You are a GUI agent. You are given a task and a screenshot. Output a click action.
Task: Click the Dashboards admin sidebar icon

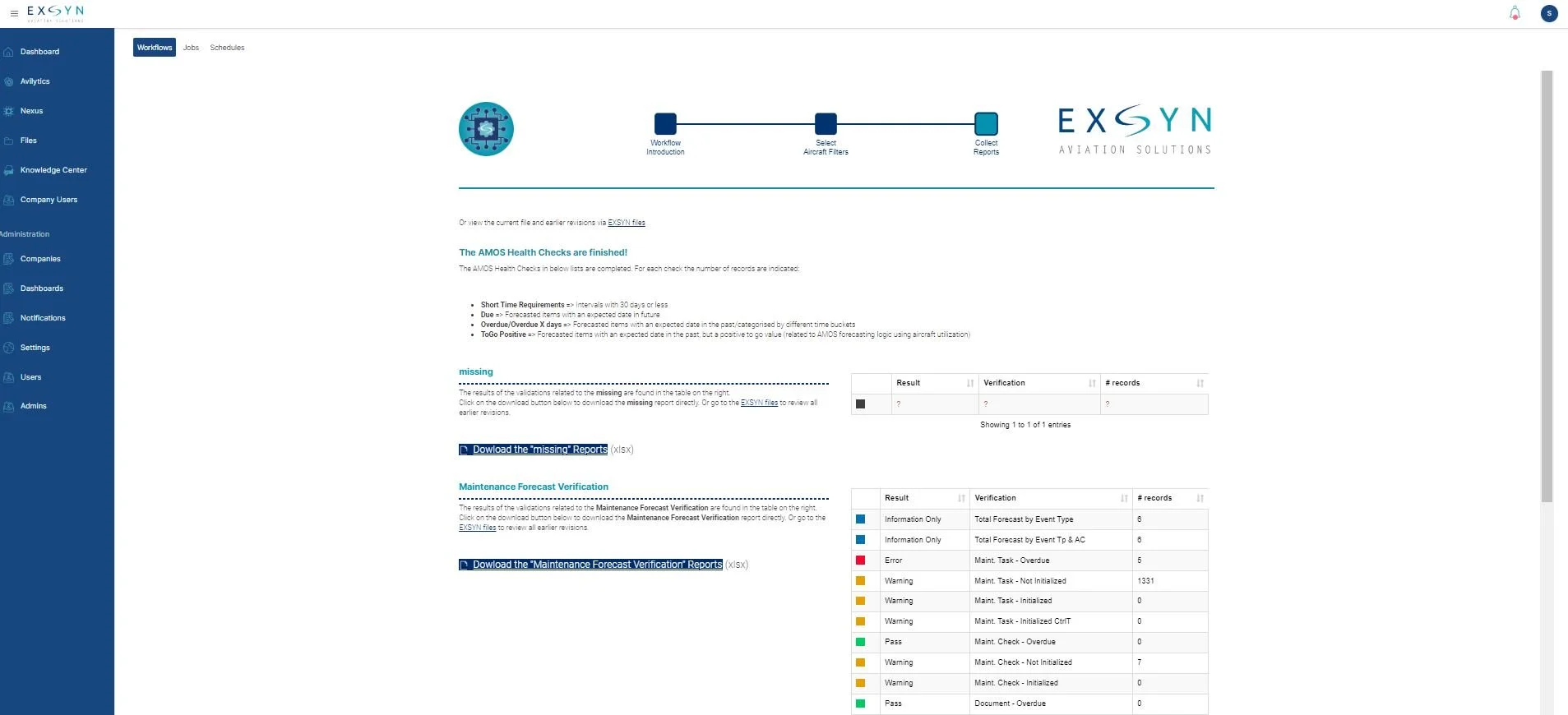click(x=8, y=288)
